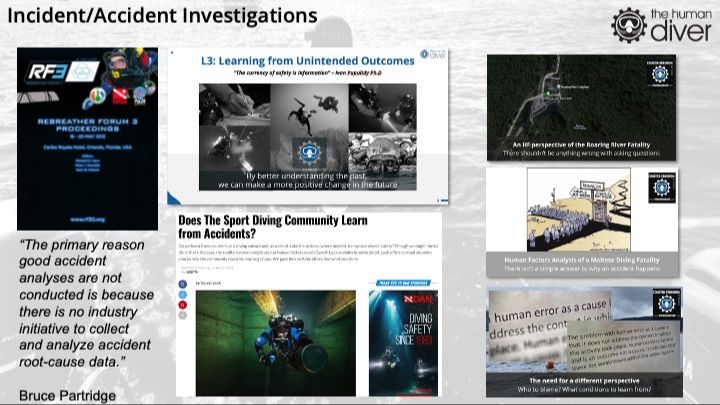Click the dark blue share icon beside the article
The height and width of the screenshot is (405, 720).
[x=183, y=284]
